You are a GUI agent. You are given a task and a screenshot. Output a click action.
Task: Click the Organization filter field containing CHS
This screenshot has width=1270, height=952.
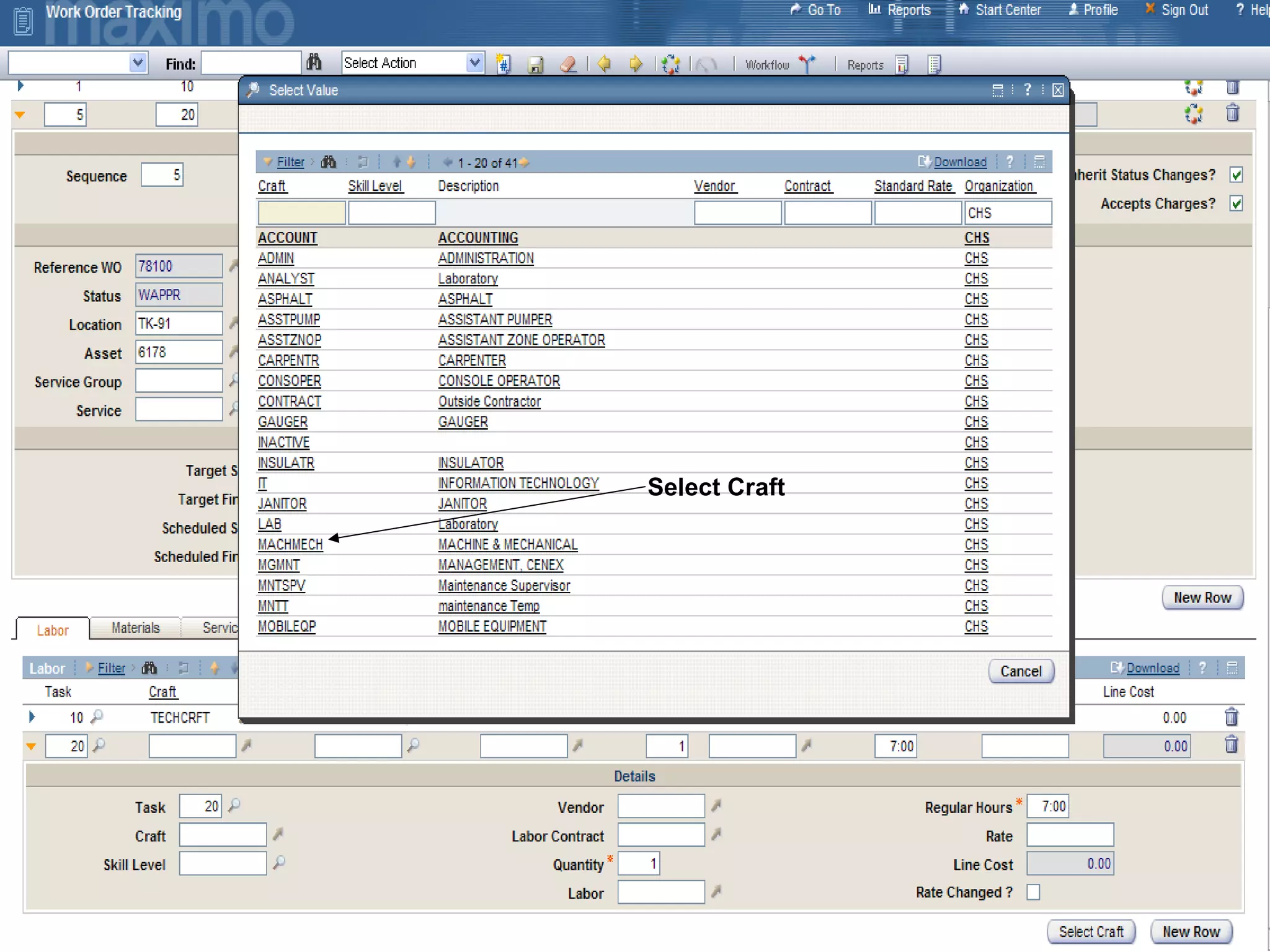tap(1008, 213)
